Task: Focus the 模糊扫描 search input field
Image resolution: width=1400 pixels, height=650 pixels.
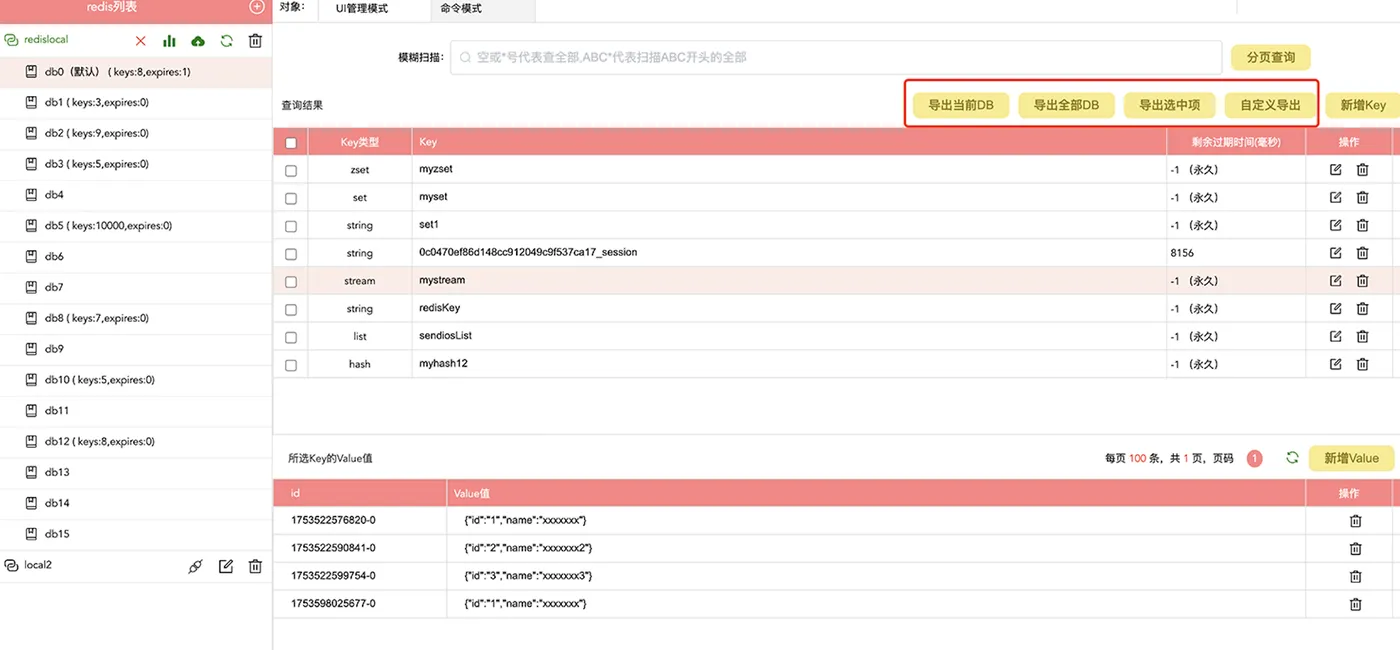Action: click(836, 58)
